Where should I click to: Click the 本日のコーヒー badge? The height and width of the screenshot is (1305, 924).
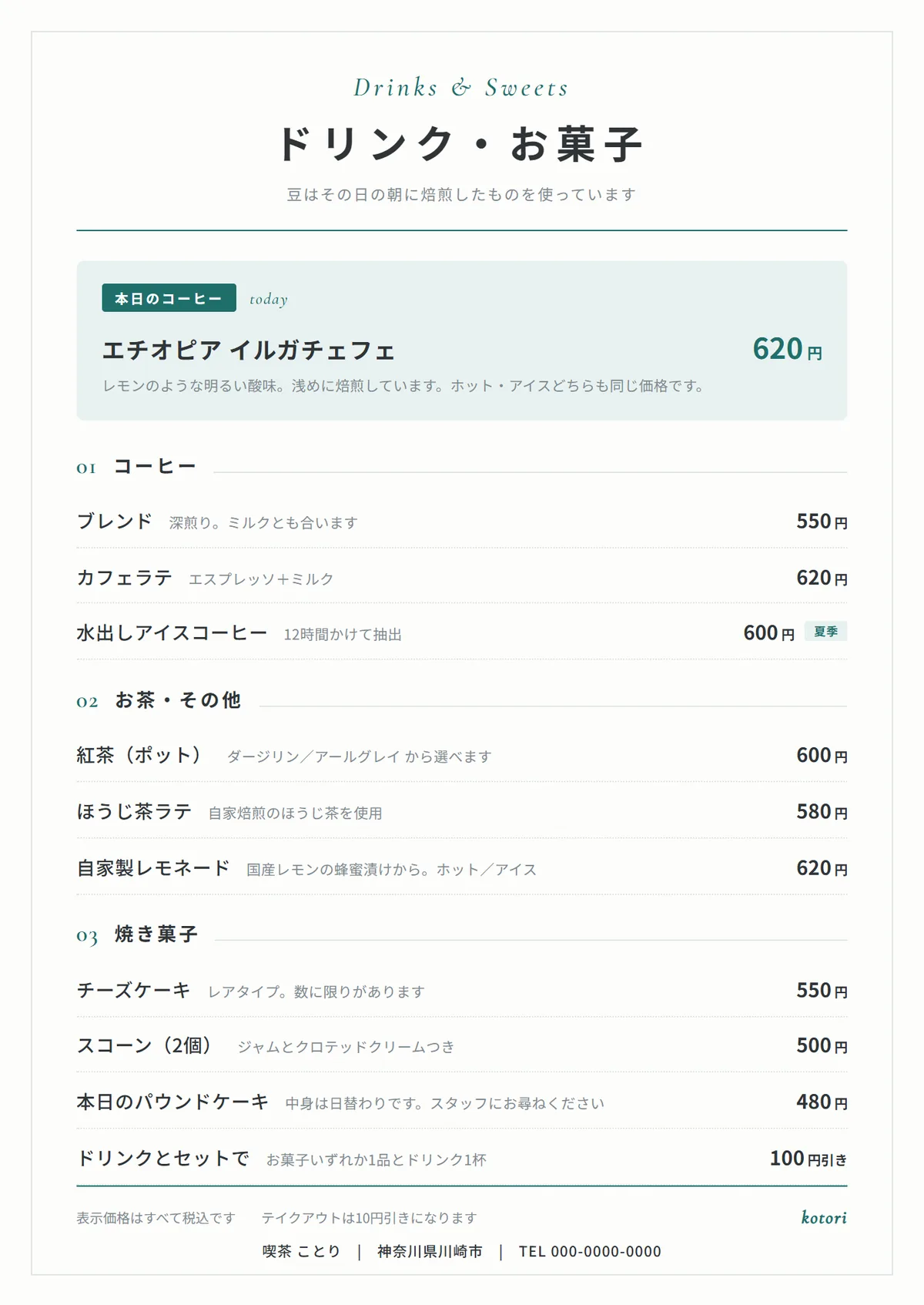169,298
